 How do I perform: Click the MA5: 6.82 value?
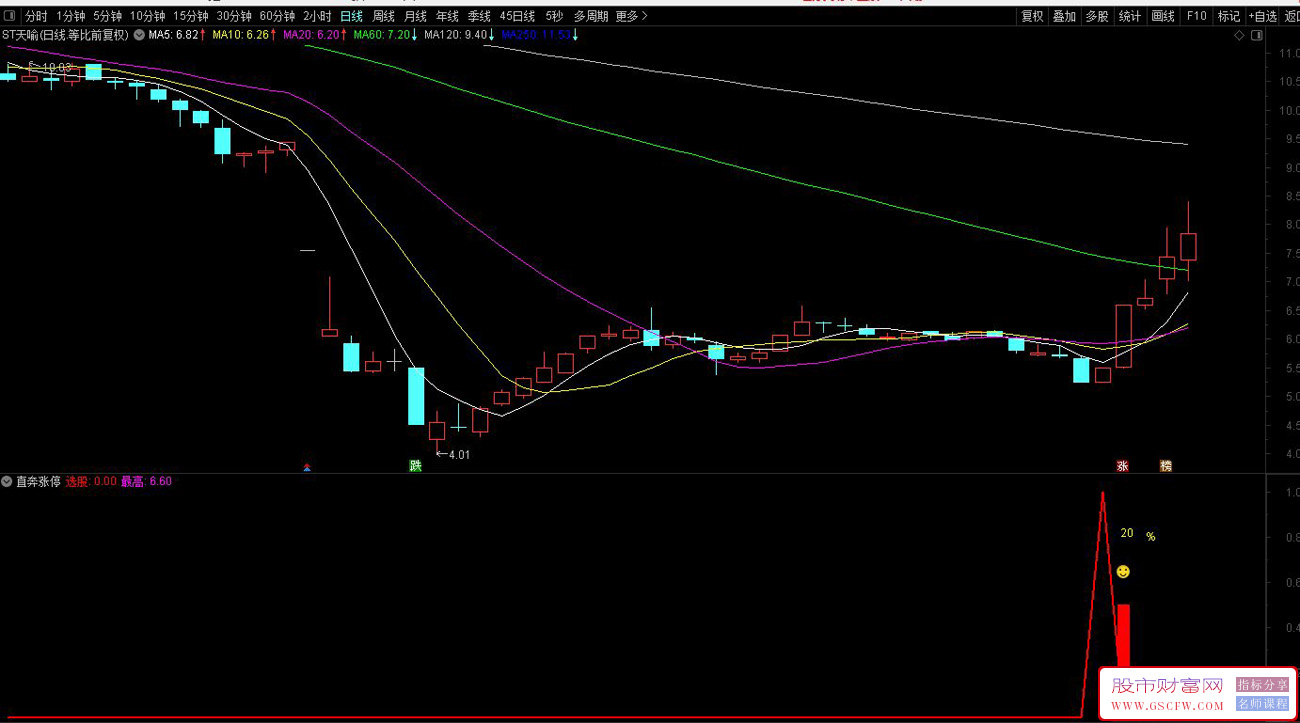click(177, 35)
